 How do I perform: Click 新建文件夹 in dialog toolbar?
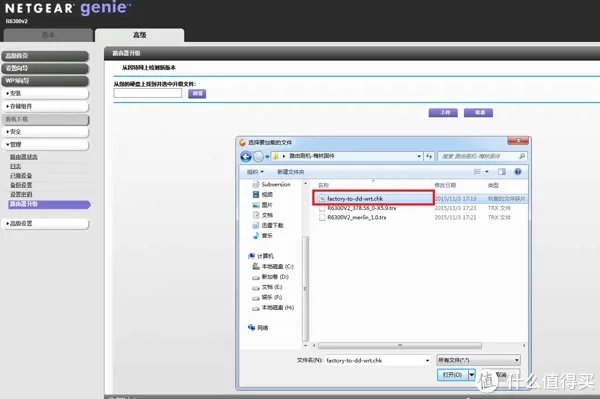290,172
